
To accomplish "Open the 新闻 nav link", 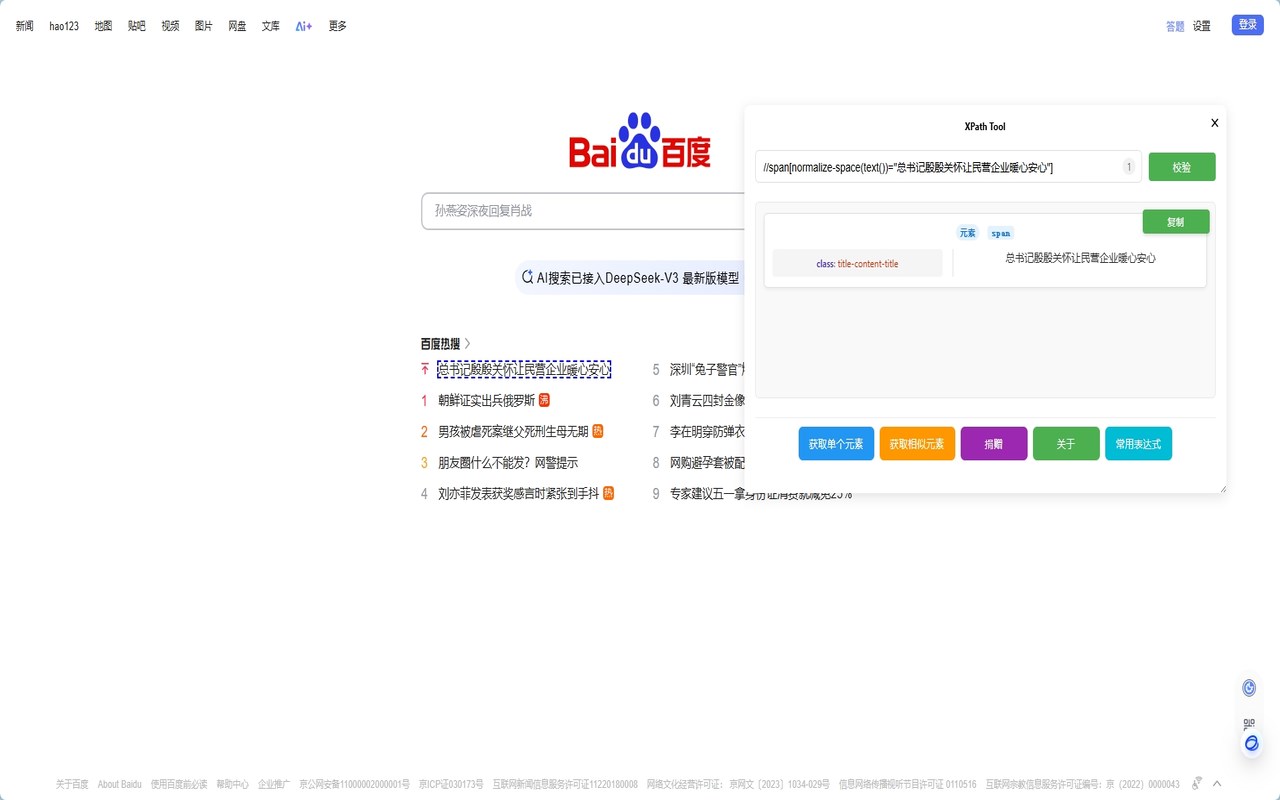I will [25, 26].
